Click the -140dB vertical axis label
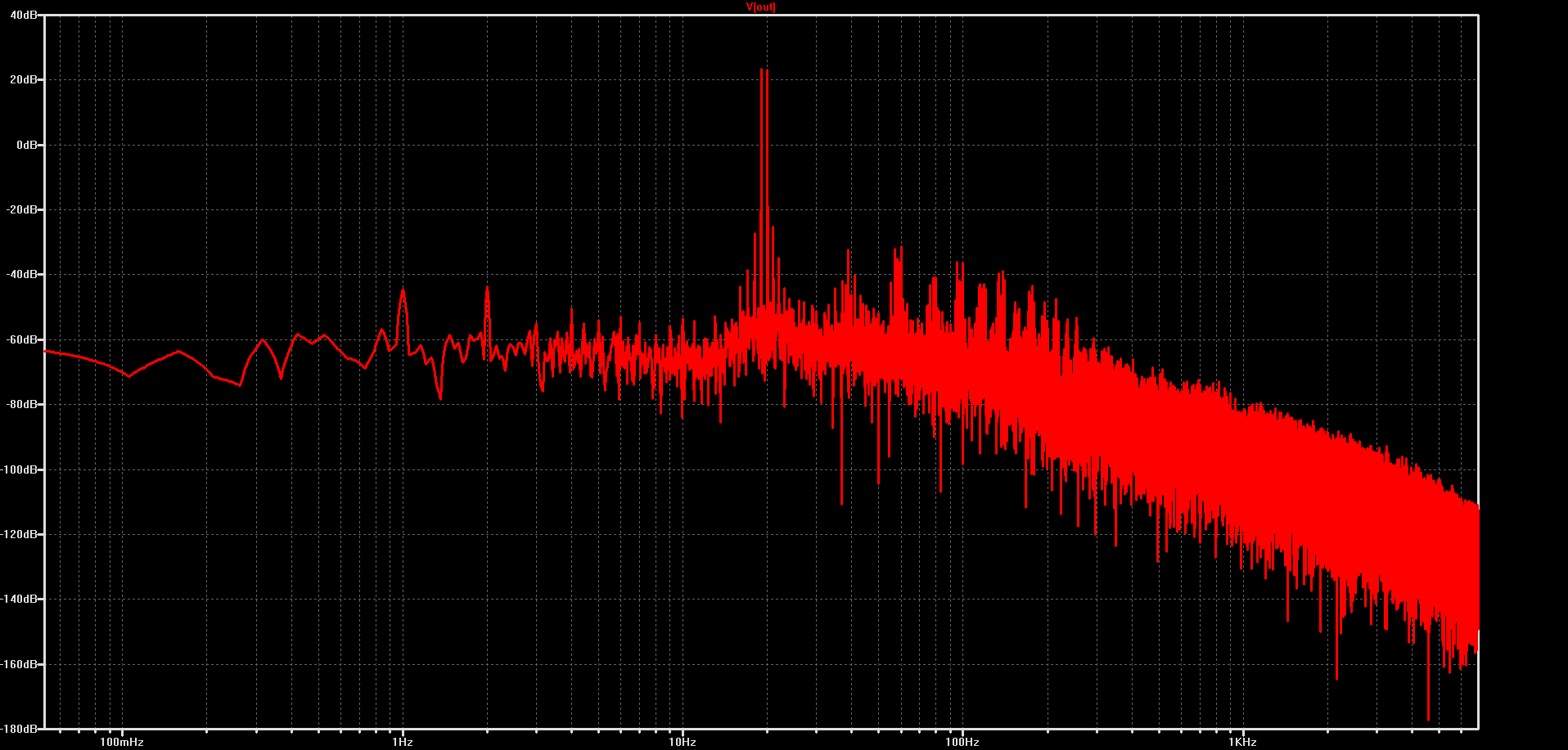The height and width of the screenshot is (750, 1568). click(19, 600)
